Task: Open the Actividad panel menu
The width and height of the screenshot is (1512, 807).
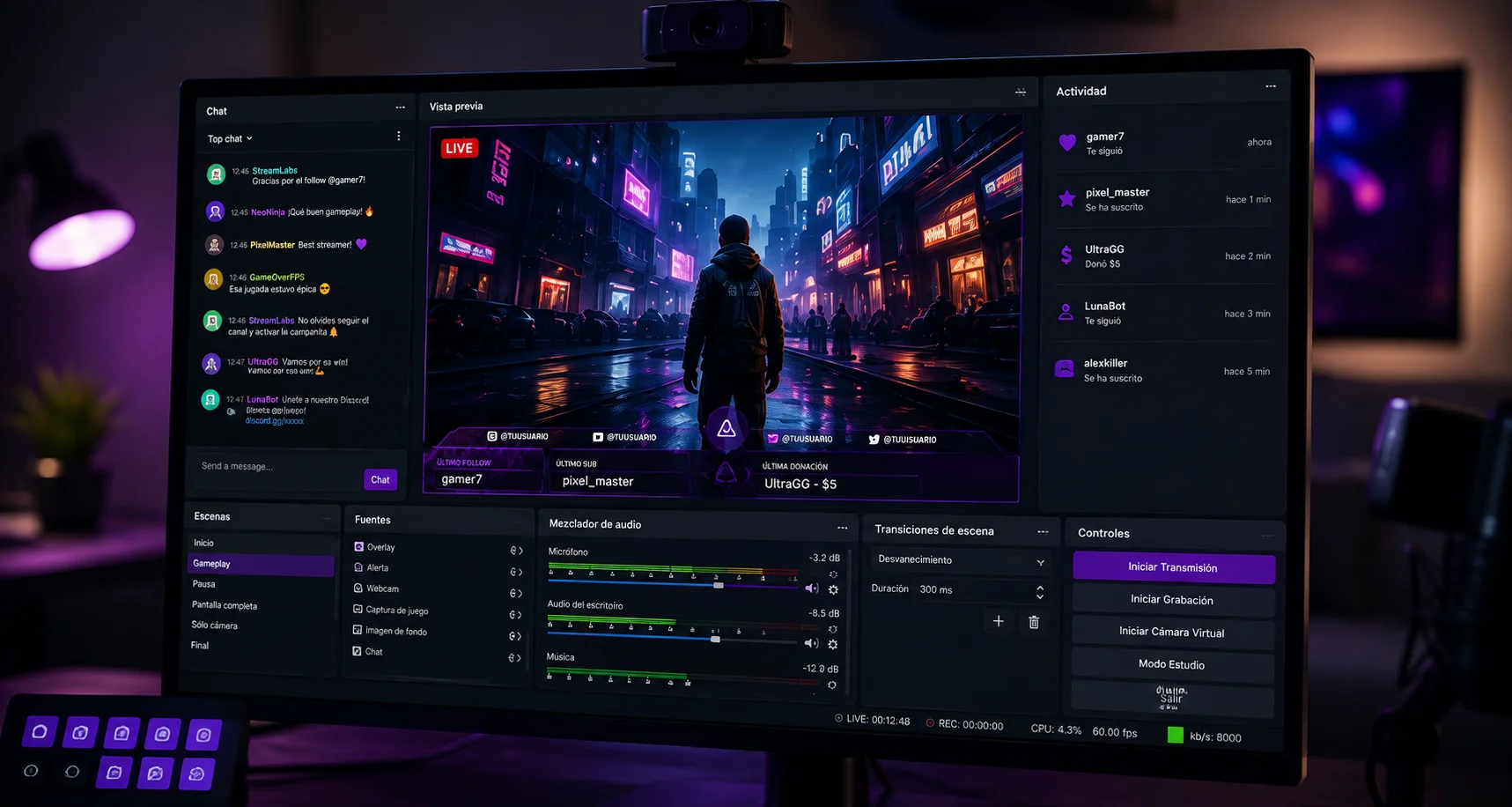Action: click(x=1270, y=86)
